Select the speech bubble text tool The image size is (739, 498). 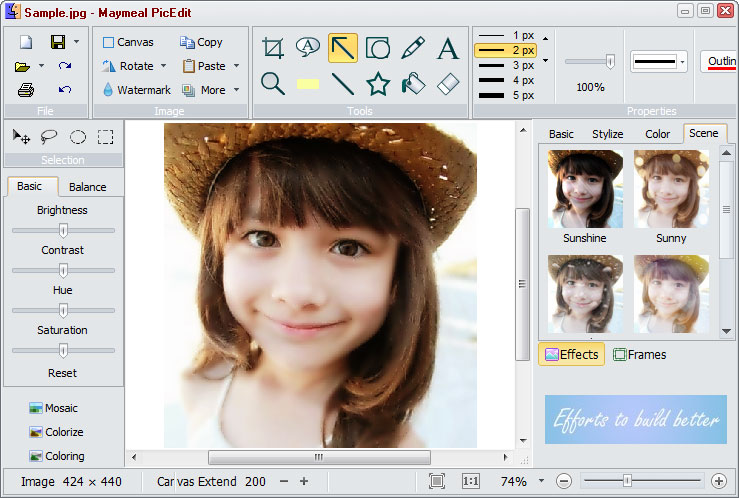point(307,47)
